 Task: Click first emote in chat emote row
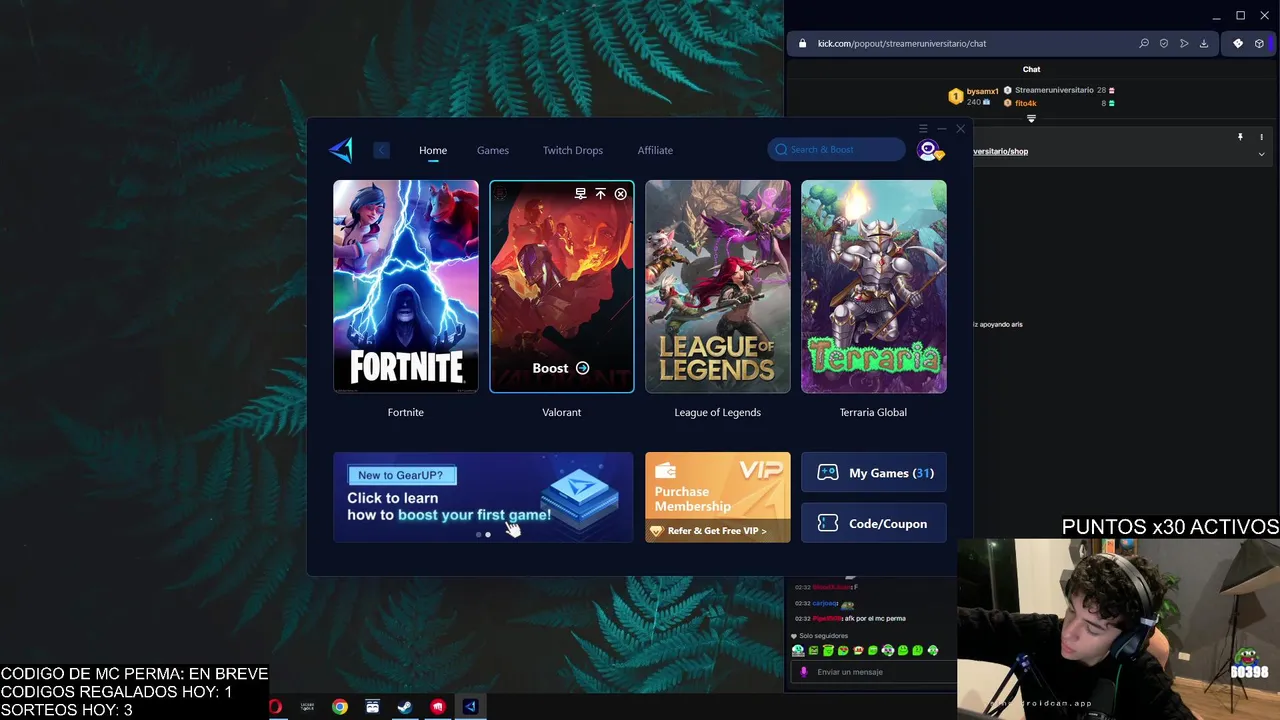798,651
